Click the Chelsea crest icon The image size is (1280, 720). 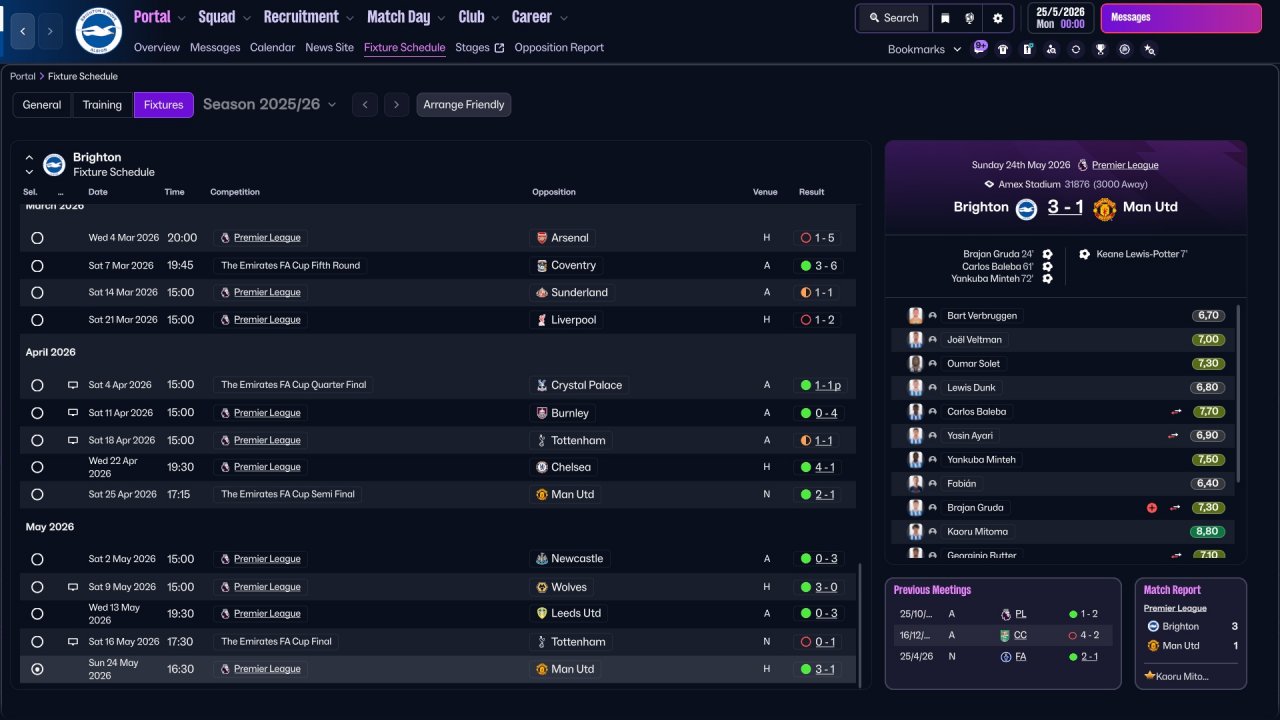542,467
